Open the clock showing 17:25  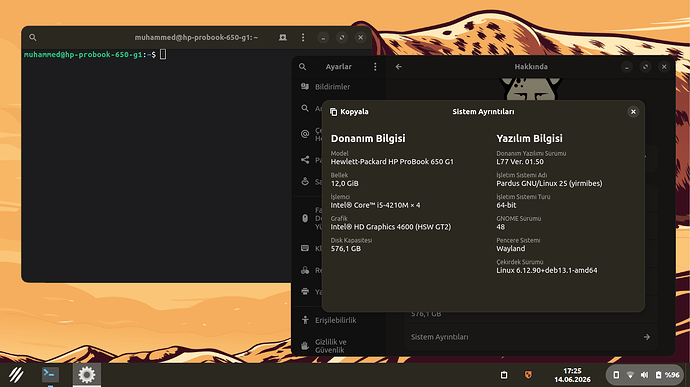572,375
